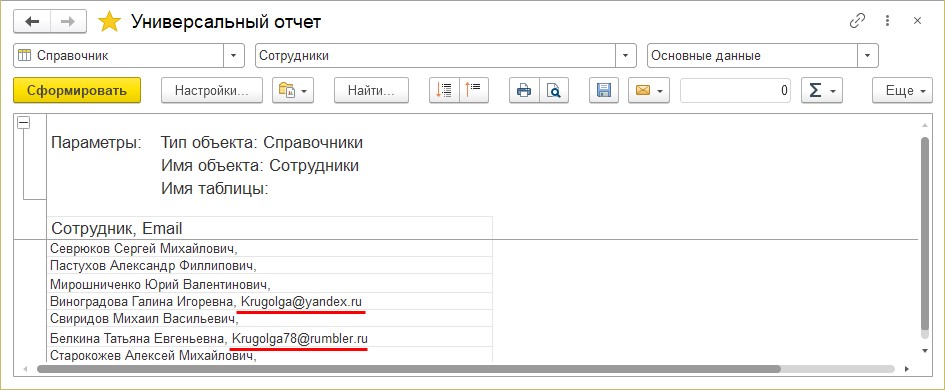Click the horizontal scrollbar thumb
The height and width of the screenshot is (390, 945).
click(x=409, y=368)
